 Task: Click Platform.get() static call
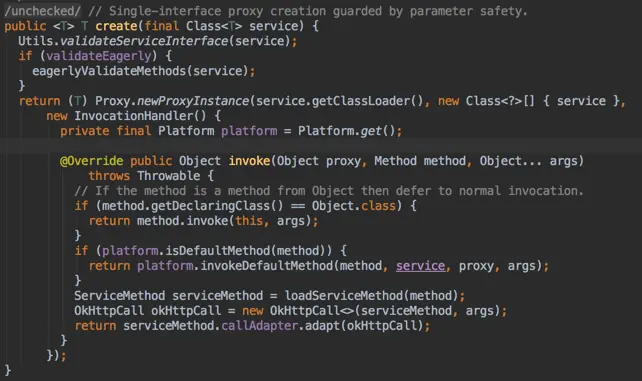(347, 131)
